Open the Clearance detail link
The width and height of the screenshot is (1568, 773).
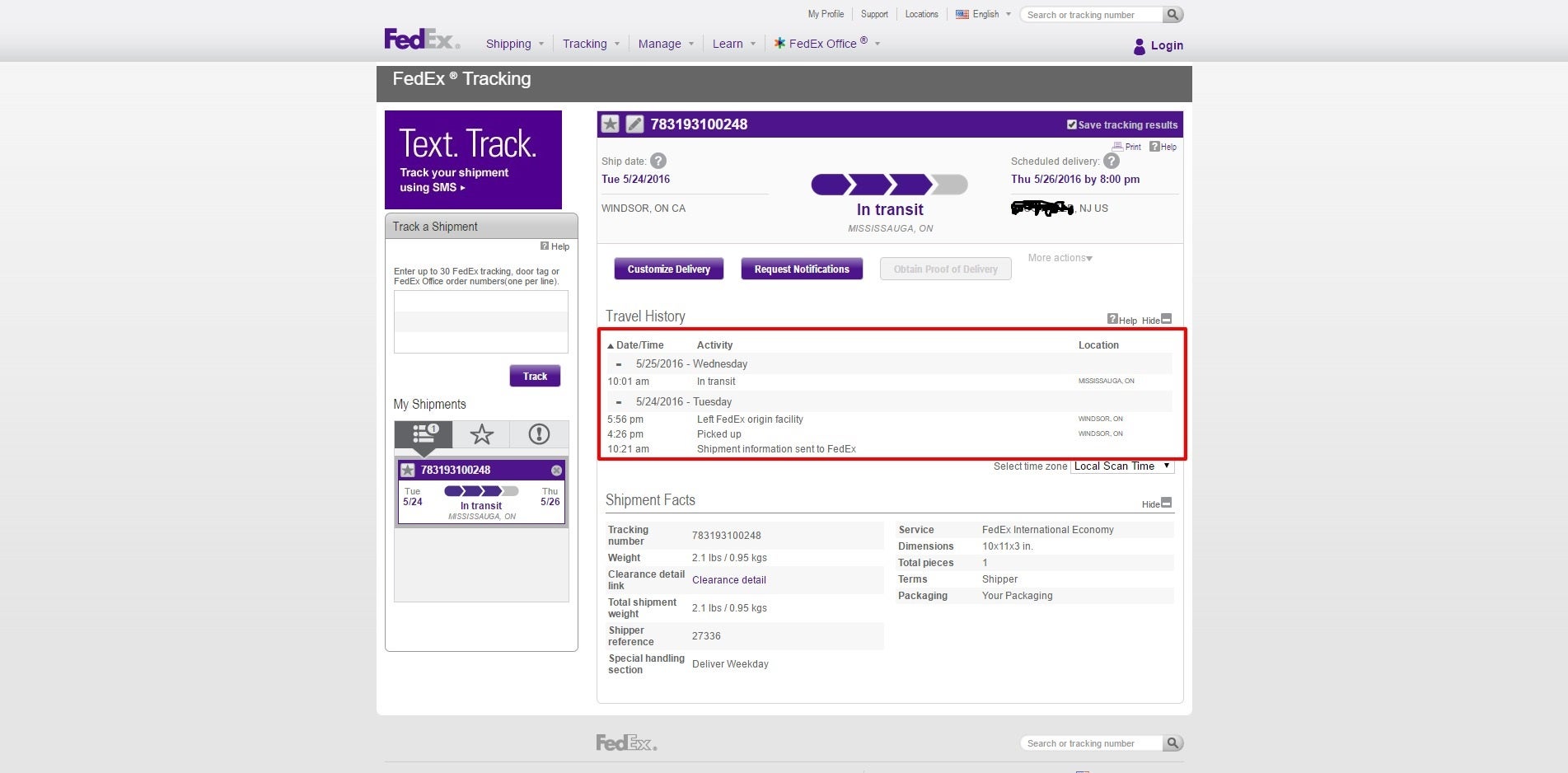[729, 580]
